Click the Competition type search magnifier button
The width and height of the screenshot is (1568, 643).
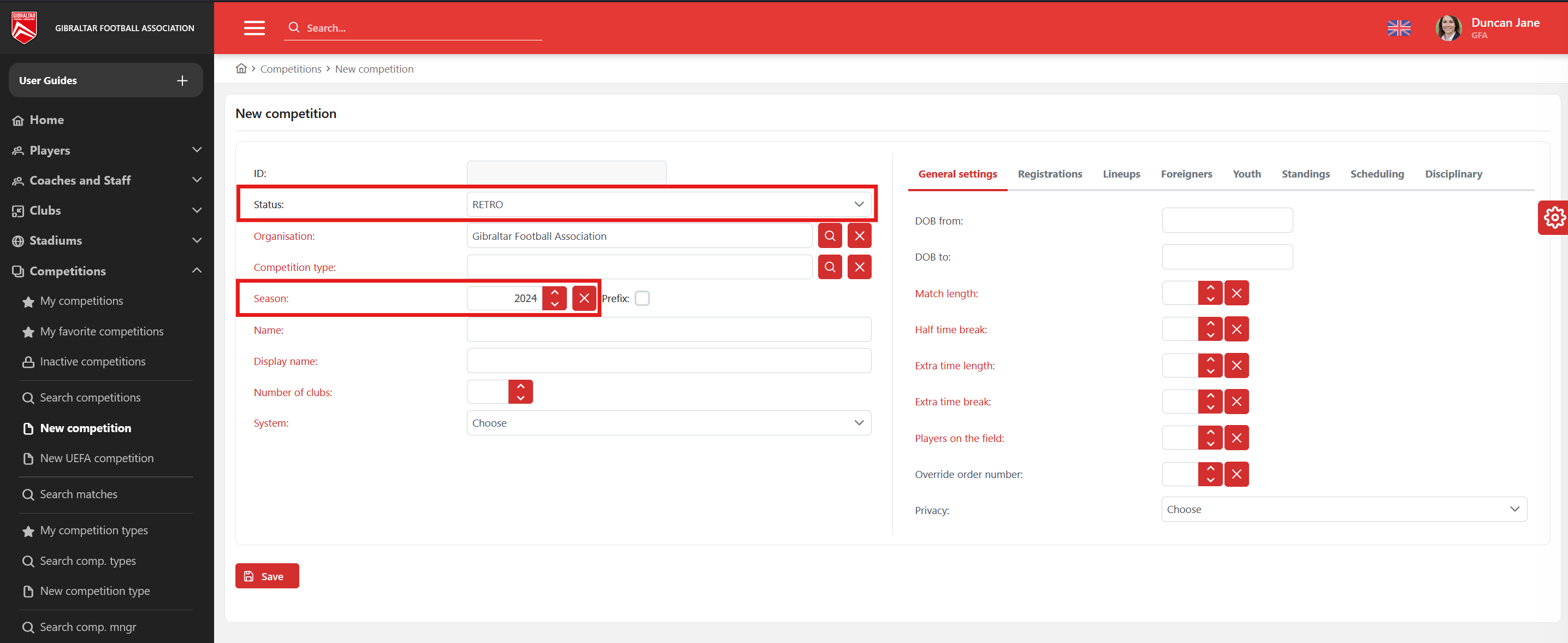click(x=829, y=267)
